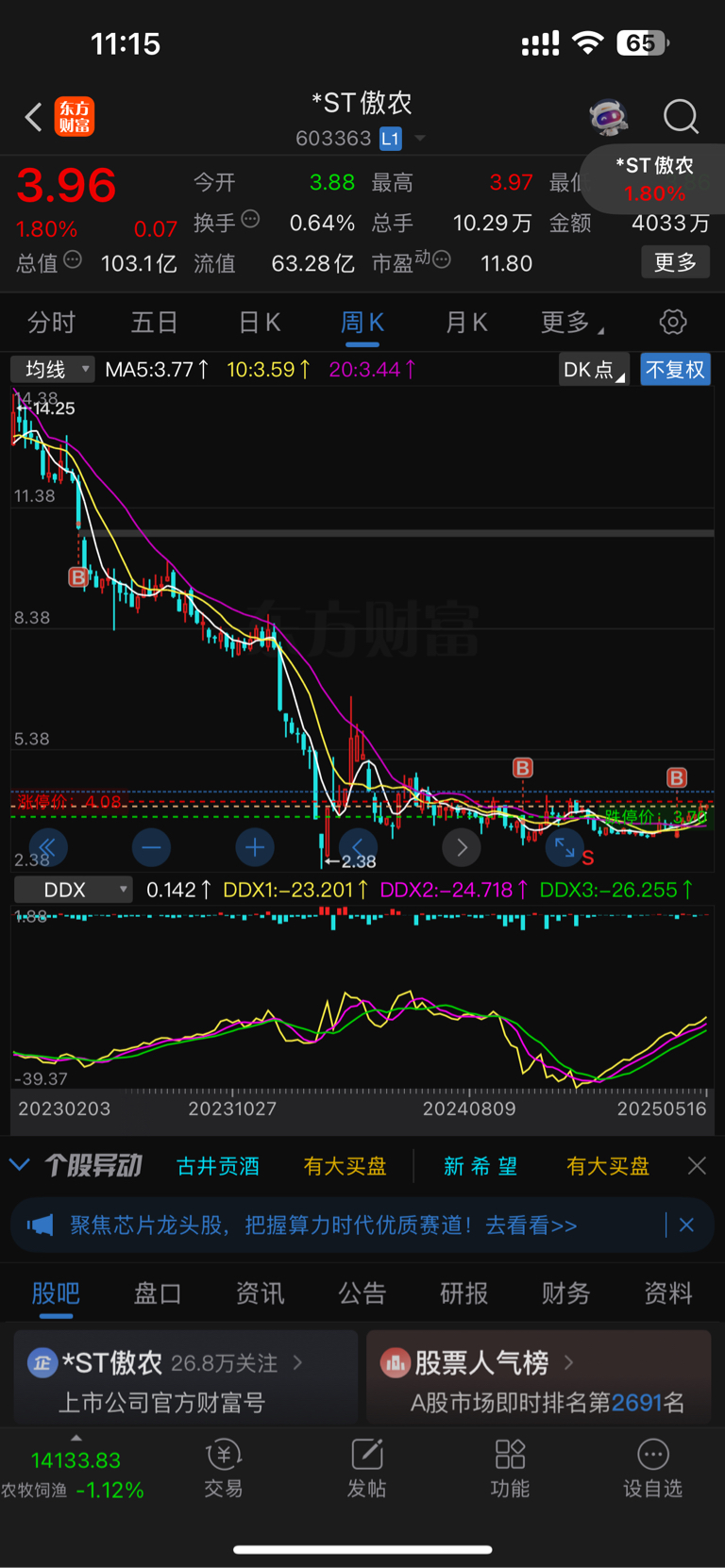Image resolution: width=725 pixels, height=1568 pixels.
Task: Switch to the 公告 tab
Action: click(362, 1293)
